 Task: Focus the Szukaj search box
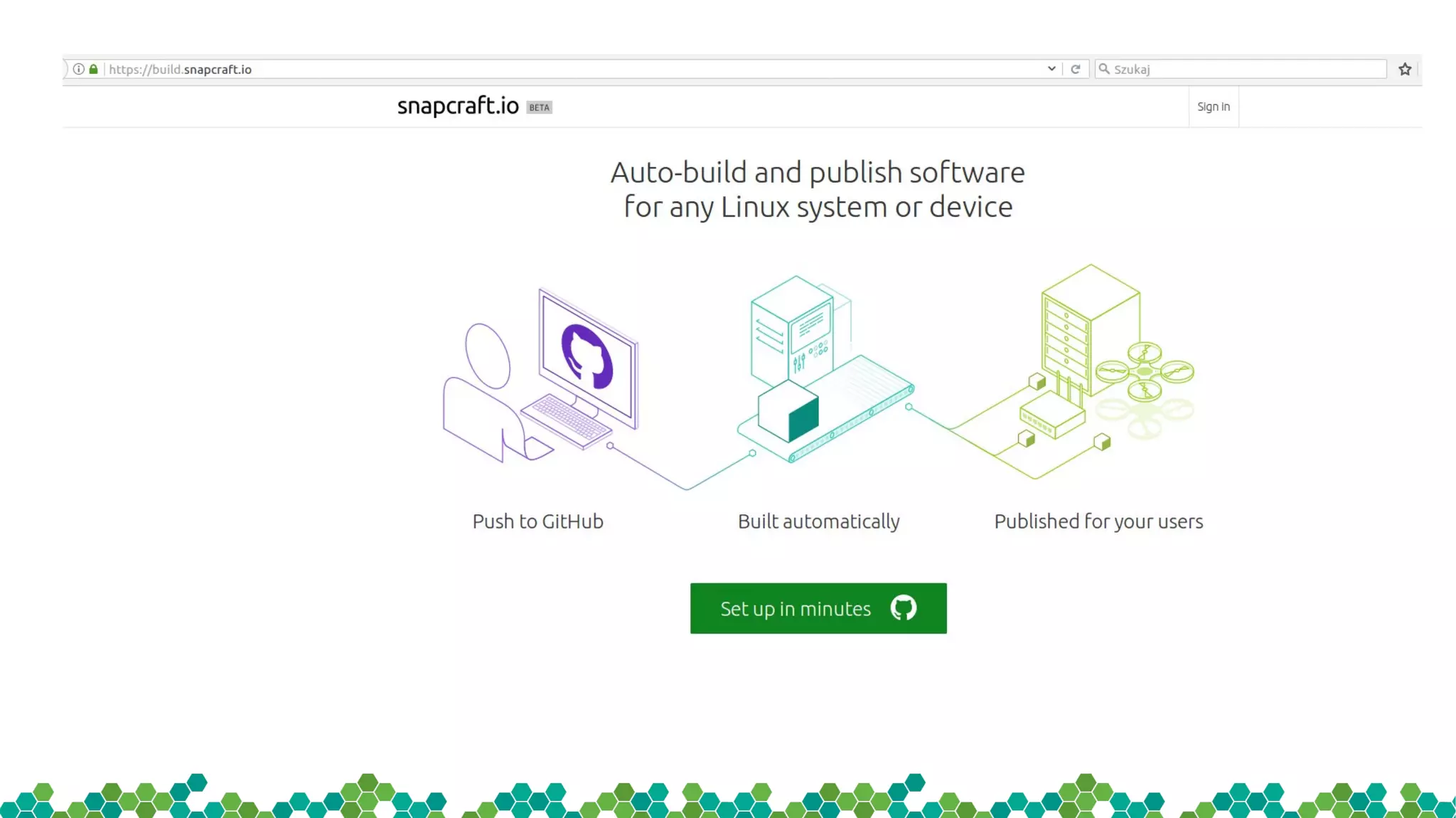click(x=1244, y=69)
